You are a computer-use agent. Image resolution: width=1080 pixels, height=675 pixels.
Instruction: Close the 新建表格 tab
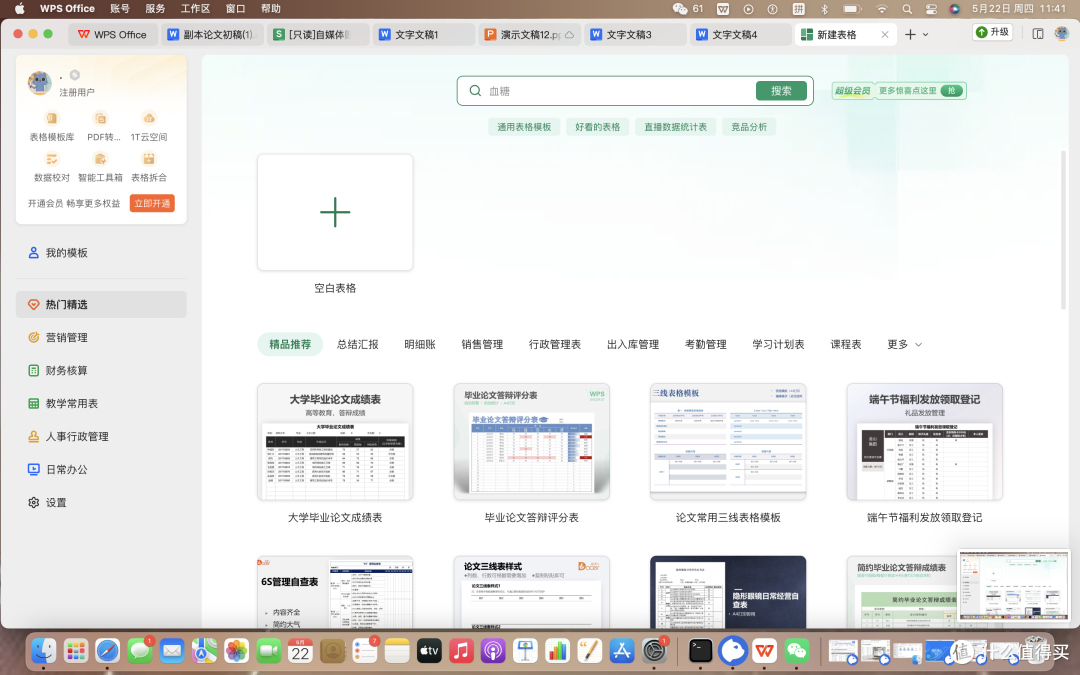(x=885, y=34)
